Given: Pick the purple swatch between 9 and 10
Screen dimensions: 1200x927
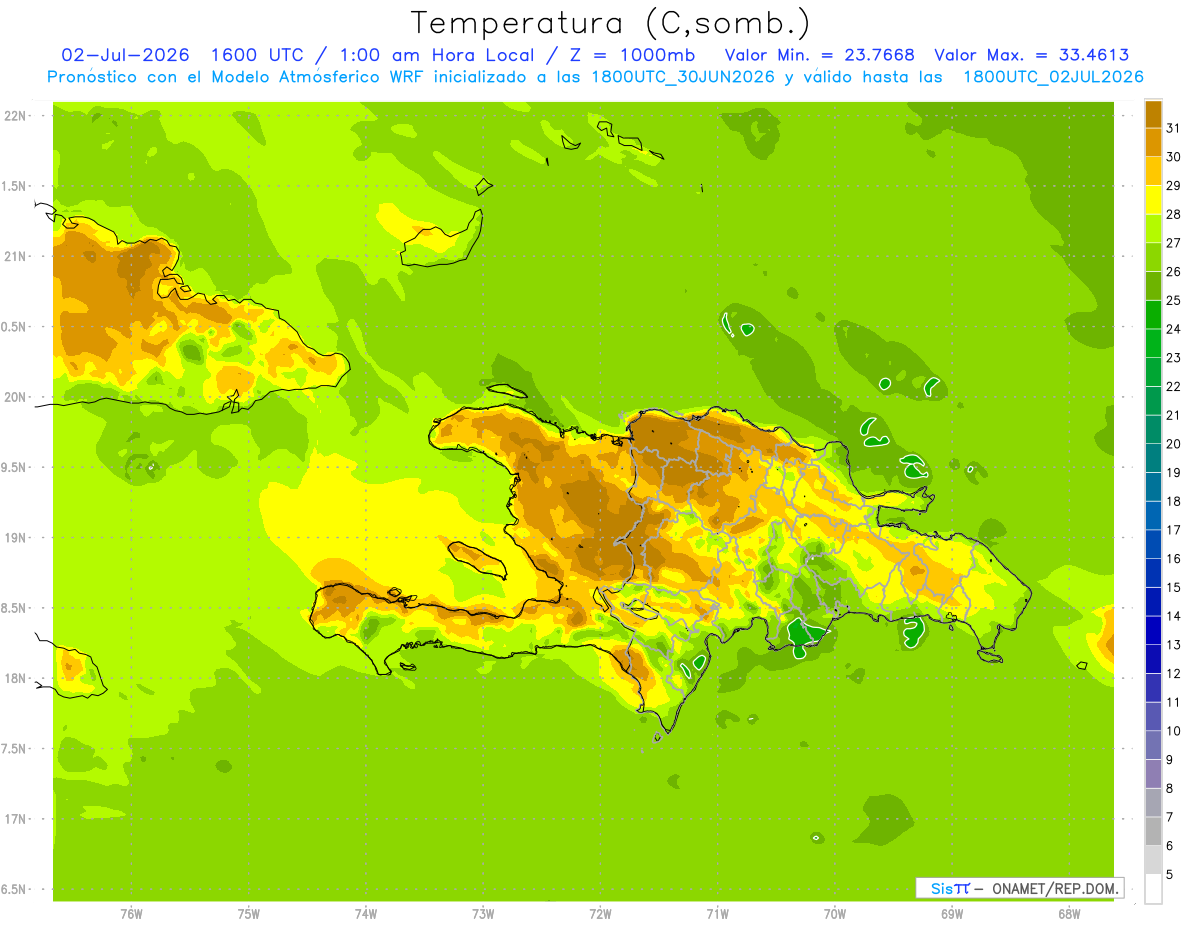Looking at the screenshot, I should click(1153, 746).
